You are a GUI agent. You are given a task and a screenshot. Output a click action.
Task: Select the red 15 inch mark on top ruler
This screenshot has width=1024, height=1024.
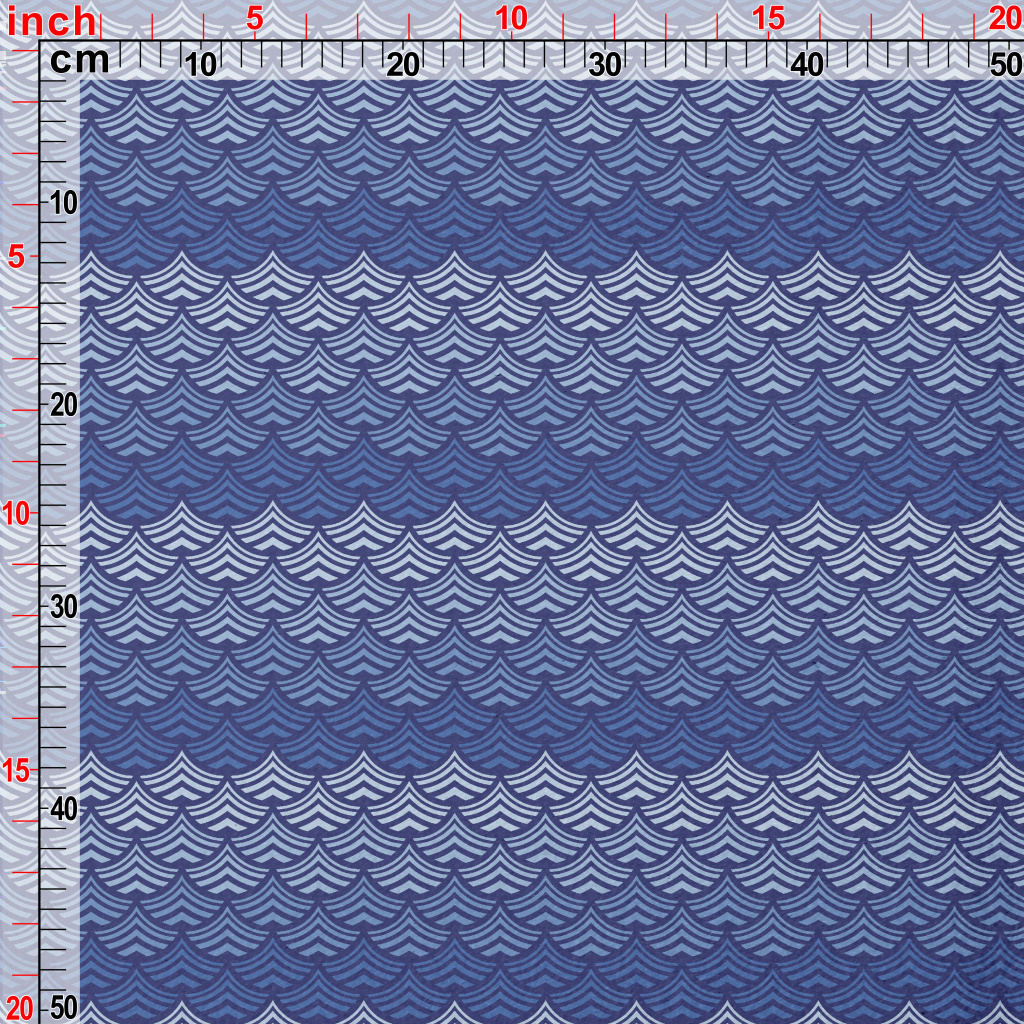[x=768, y=18]
